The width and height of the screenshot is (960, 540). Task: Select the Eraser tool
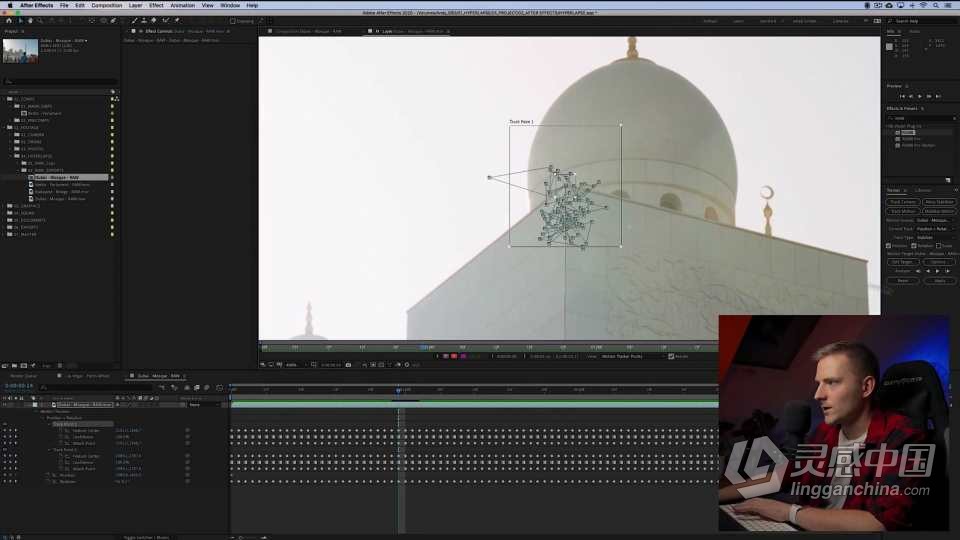[x=154, y=21]
